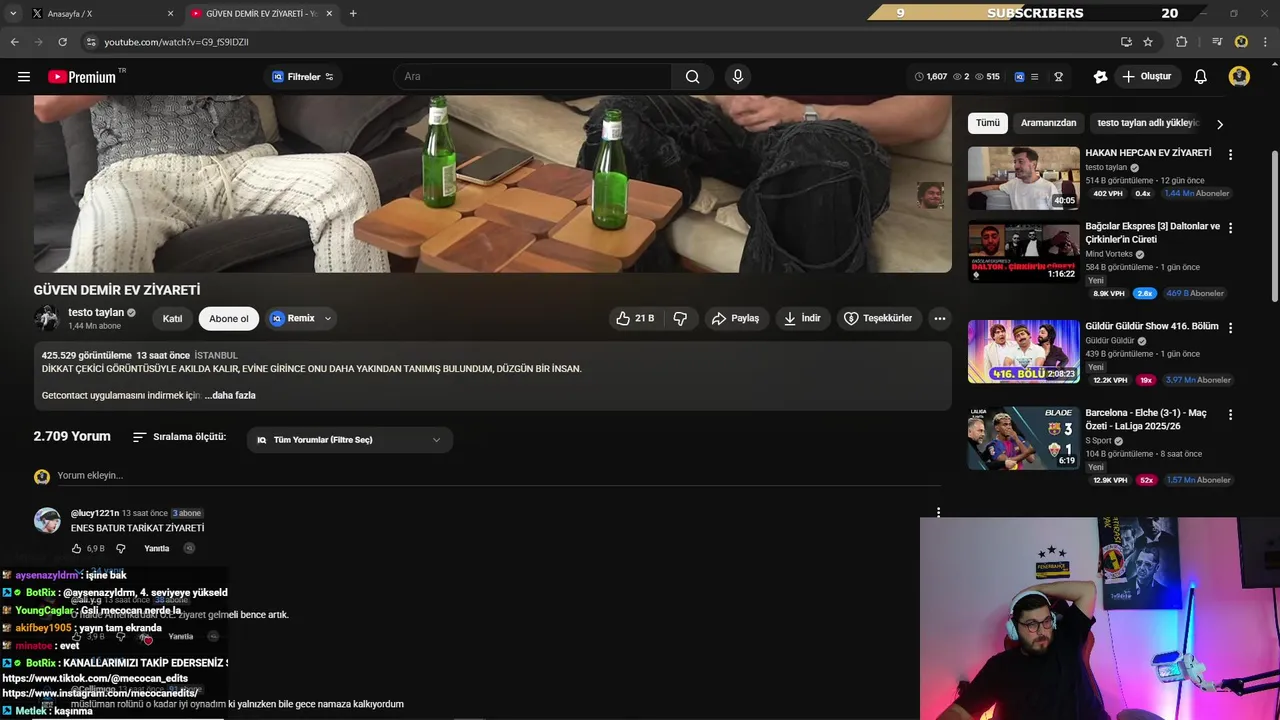Click the sparkle extension icon beside Oluştur

click(x=1100, y=77)
